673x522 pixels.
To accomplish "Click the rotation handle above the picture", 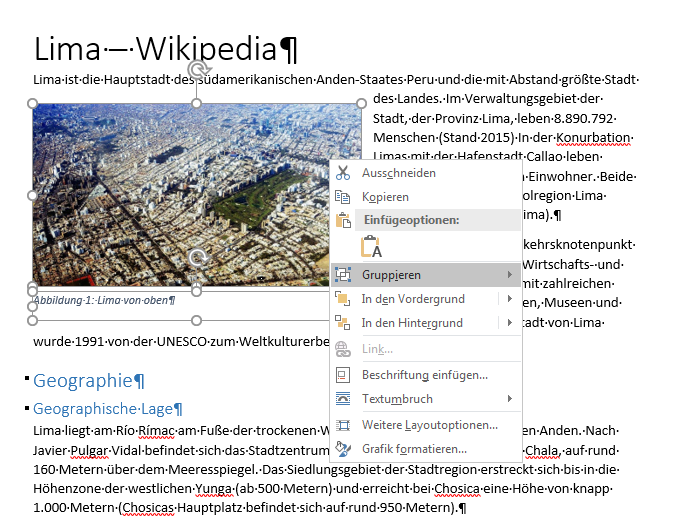I will pos(198,69).
